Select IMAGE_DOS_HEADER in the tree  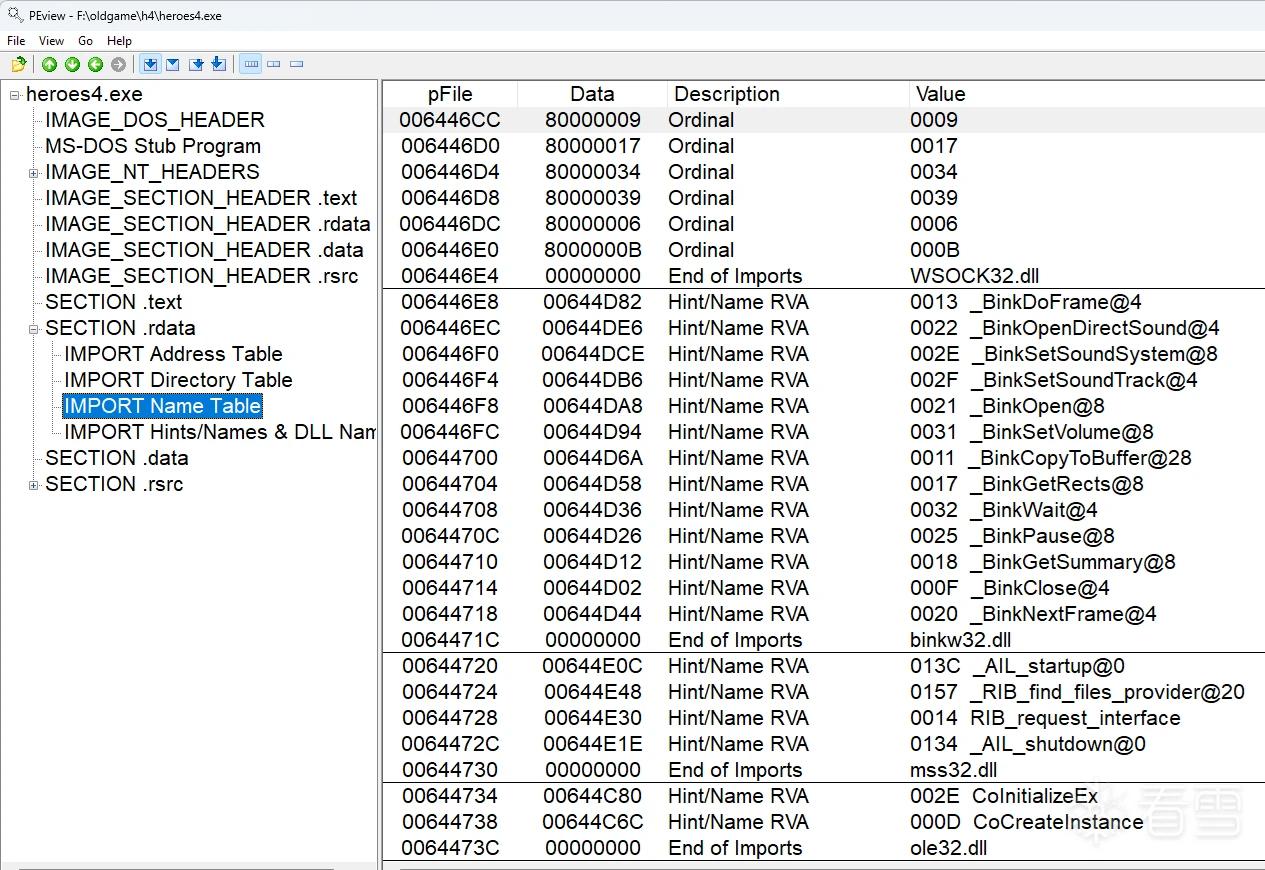coord(155,120)
